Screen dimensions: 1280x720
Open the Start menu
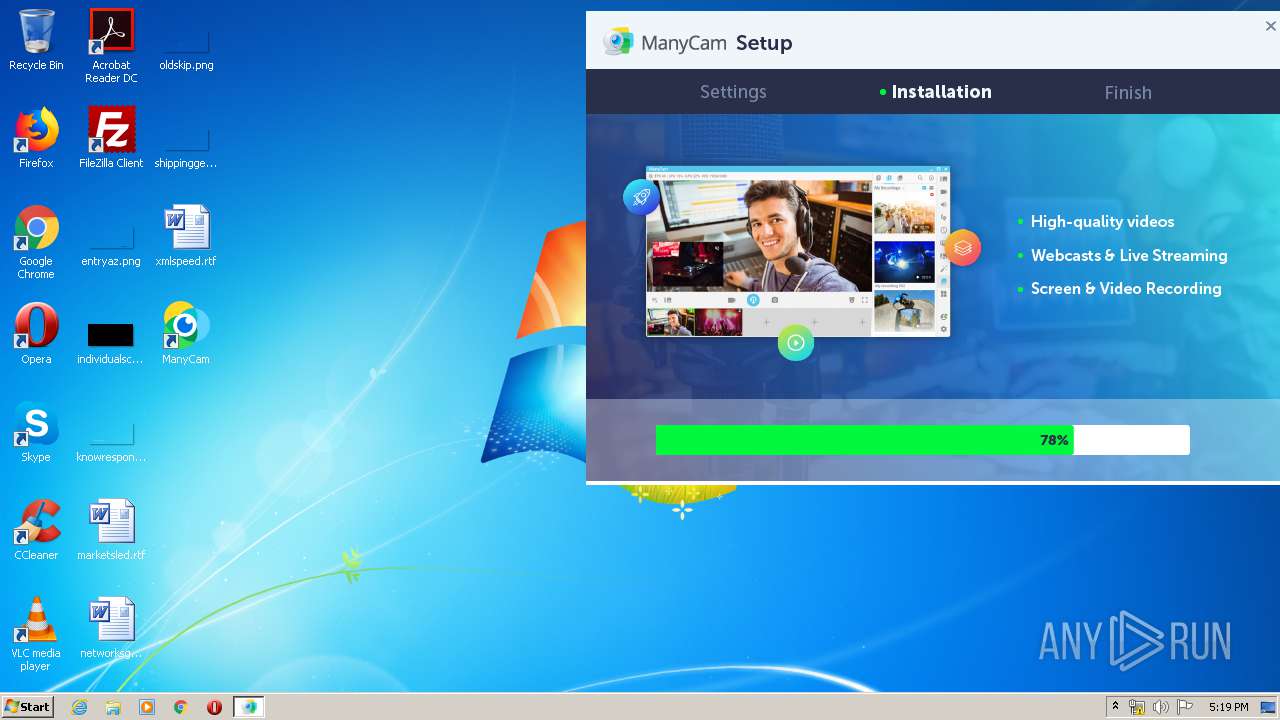coord(27,707)
